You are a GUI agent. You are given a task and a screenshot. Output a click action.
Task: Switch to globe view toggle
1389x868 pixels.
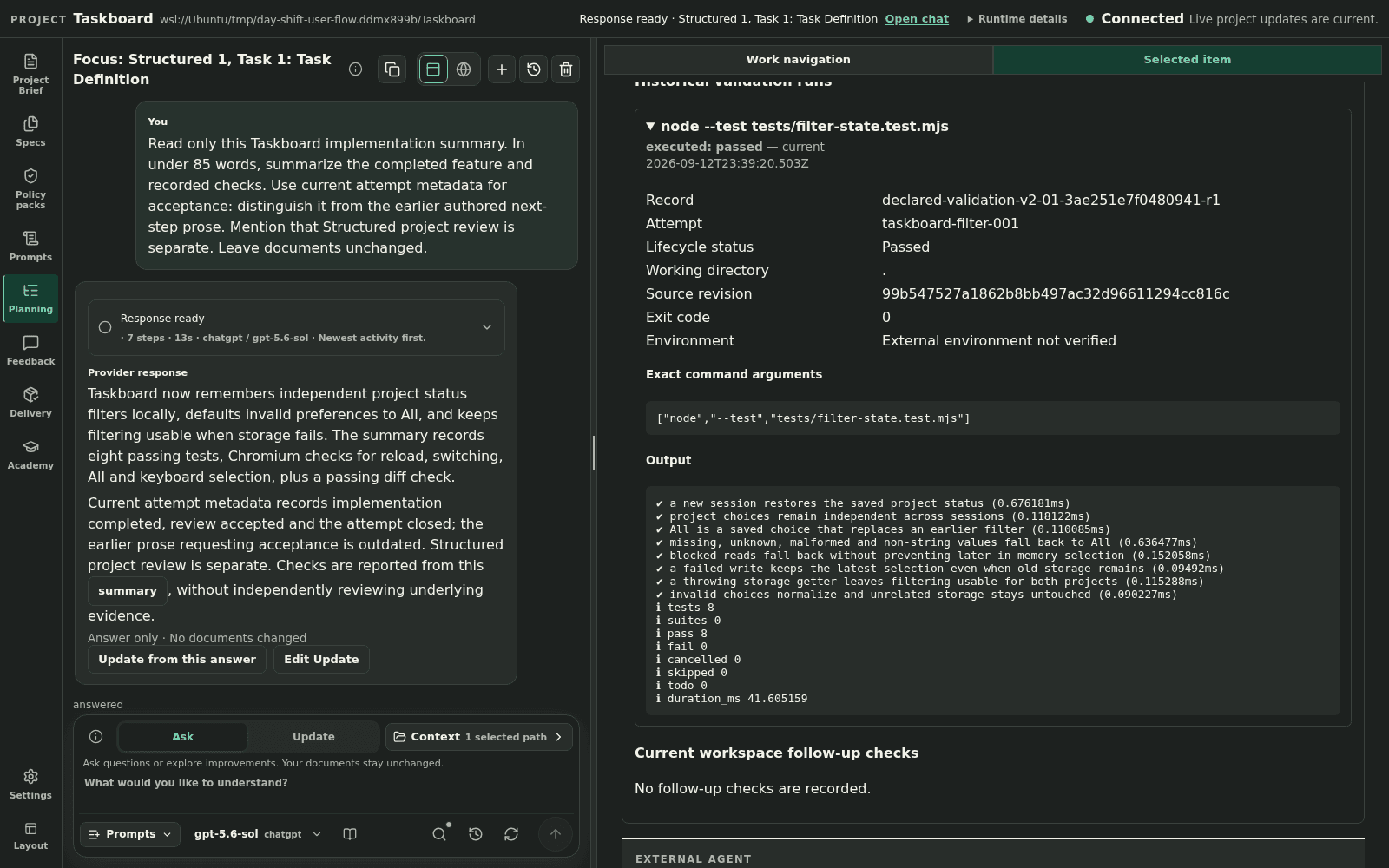pos(464,69)
